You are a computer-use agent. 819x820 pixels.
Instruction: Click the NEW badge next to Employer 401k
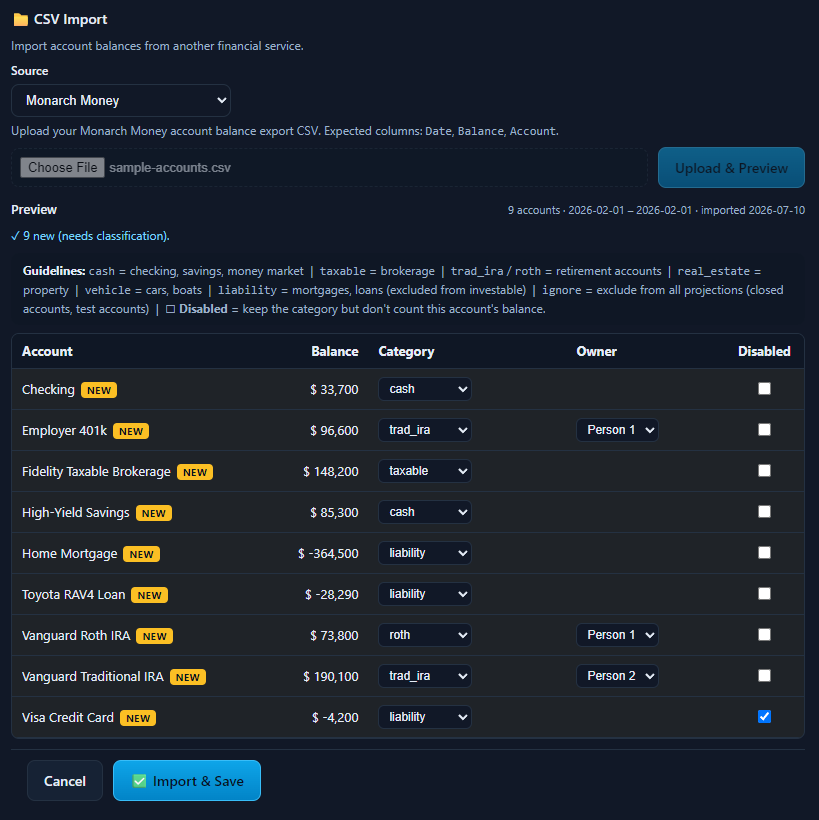point(131,431)
